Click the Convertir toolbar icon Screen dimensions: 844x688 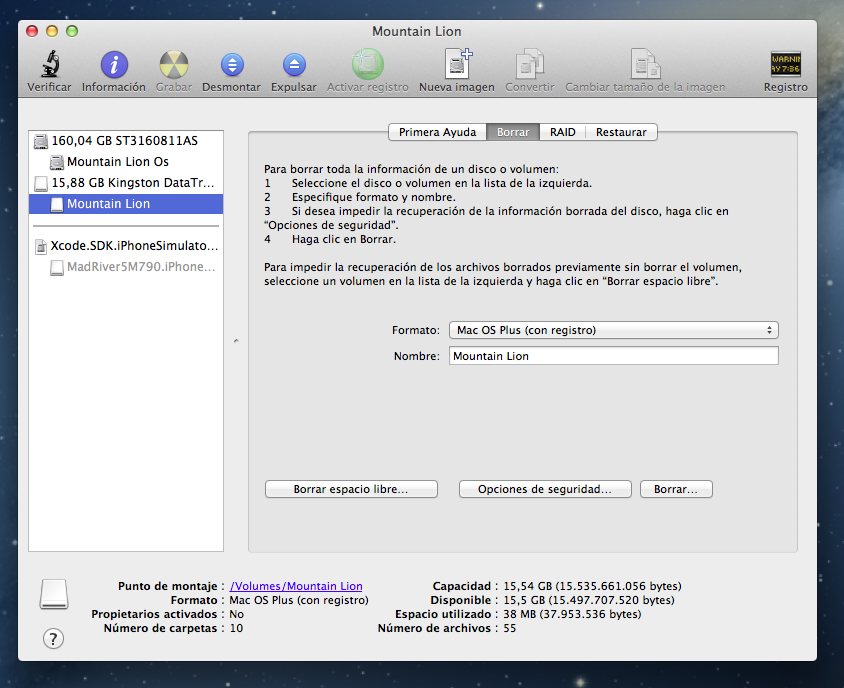point(530,64)
